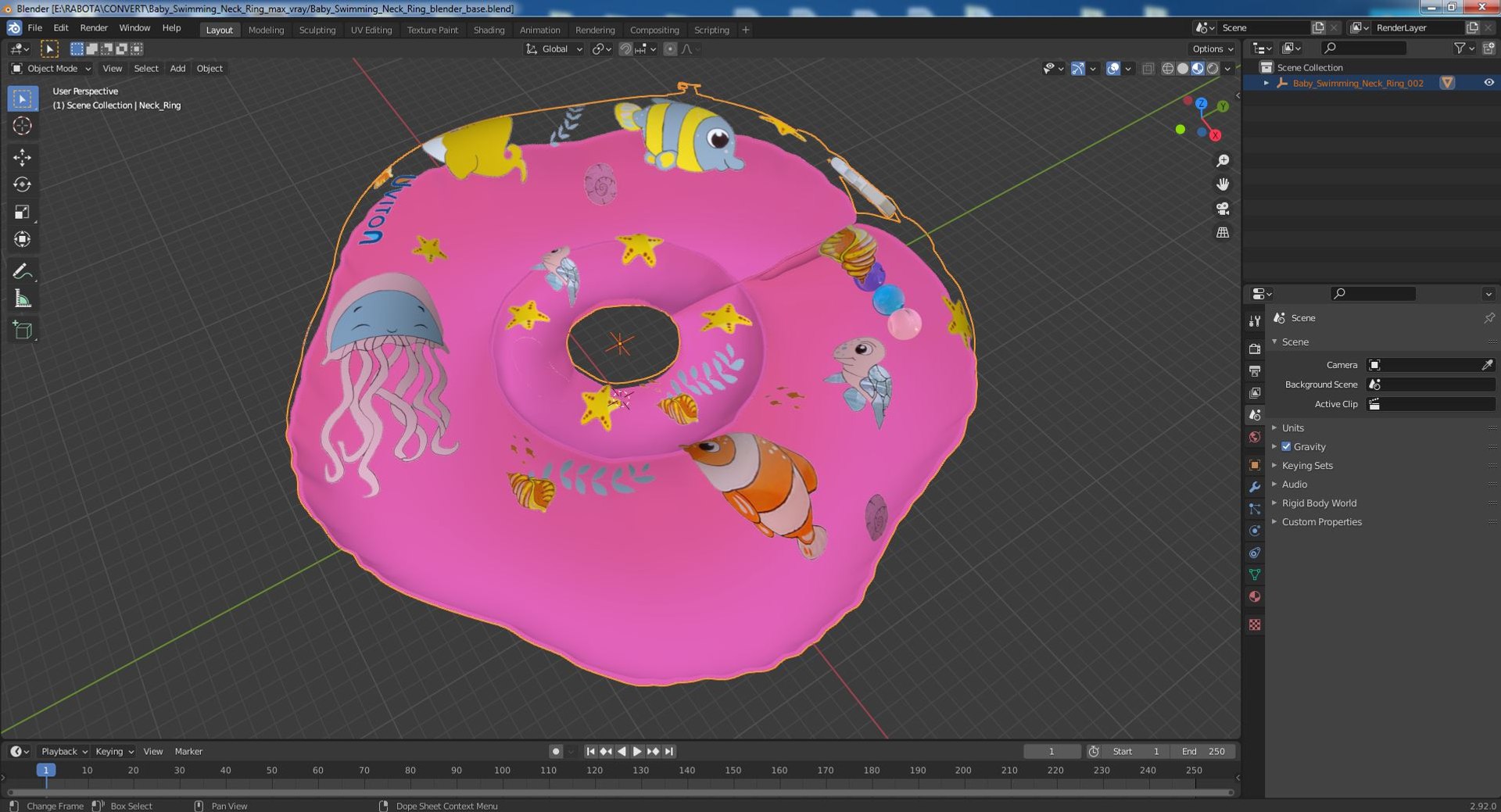Open the World properties tab

coord(1255,437)
